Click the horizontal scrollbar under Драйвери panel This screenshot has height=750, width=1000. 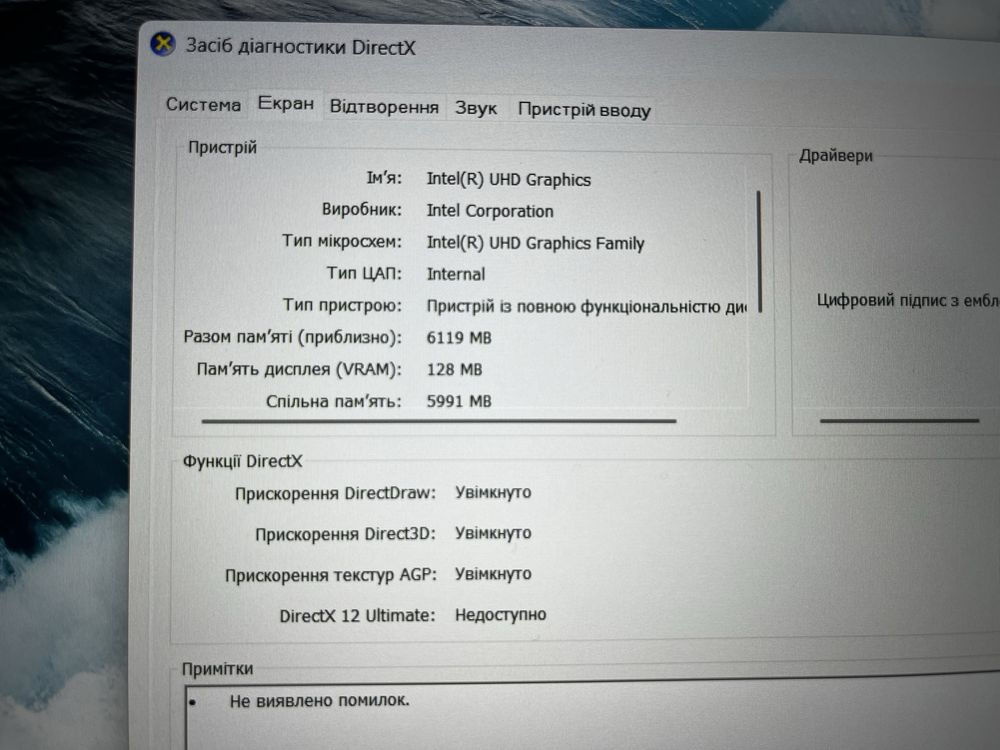(x=899, y=420)
